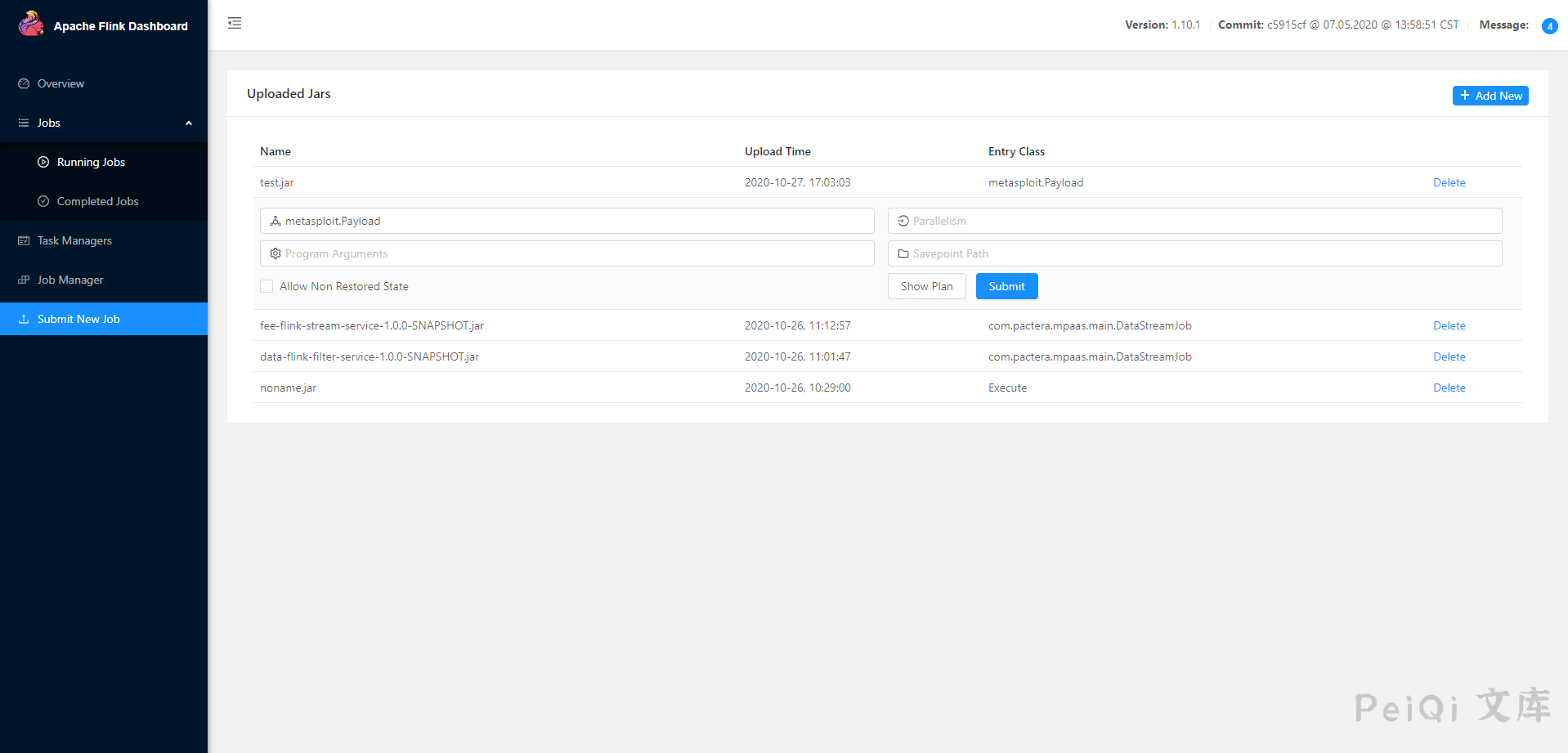Expand the noname.jar row
Image resolution: width=1568 pixels, height=753 pixels.
coord(288,388)
